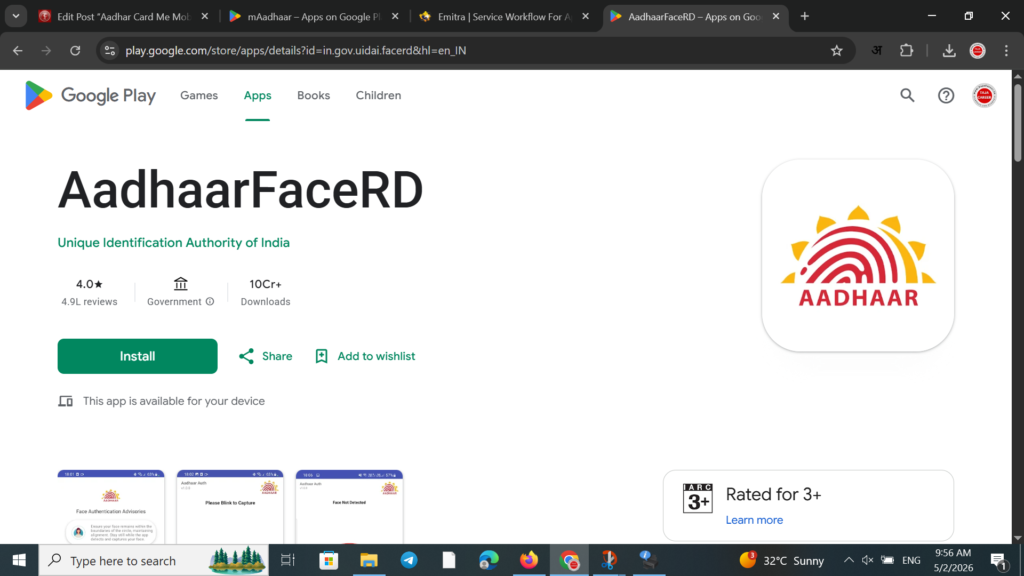This screenshot has height=576, width=1024.
Task: Open Chrome downloads icon
Action: pyautogui.click(x=949, y=50)
